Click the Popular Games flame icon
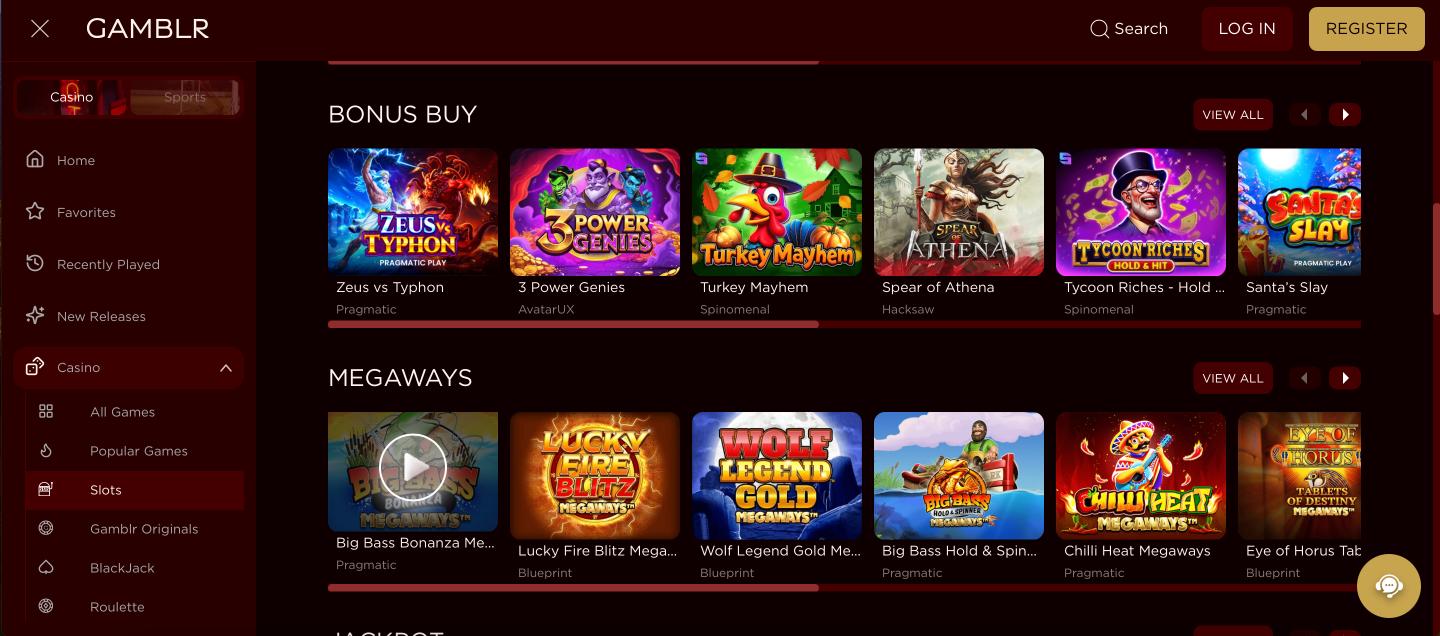 (46, 451)
